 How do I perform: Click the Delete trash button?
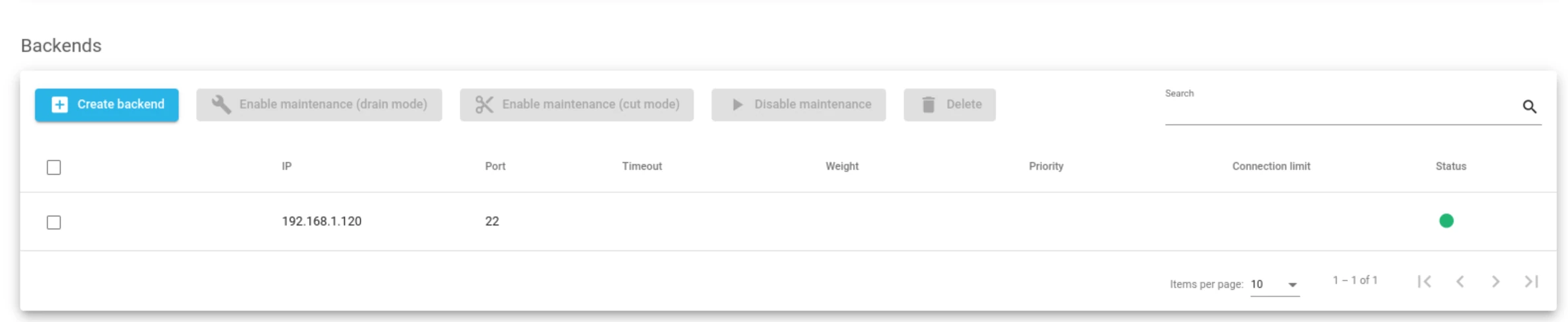coord(949,104)
